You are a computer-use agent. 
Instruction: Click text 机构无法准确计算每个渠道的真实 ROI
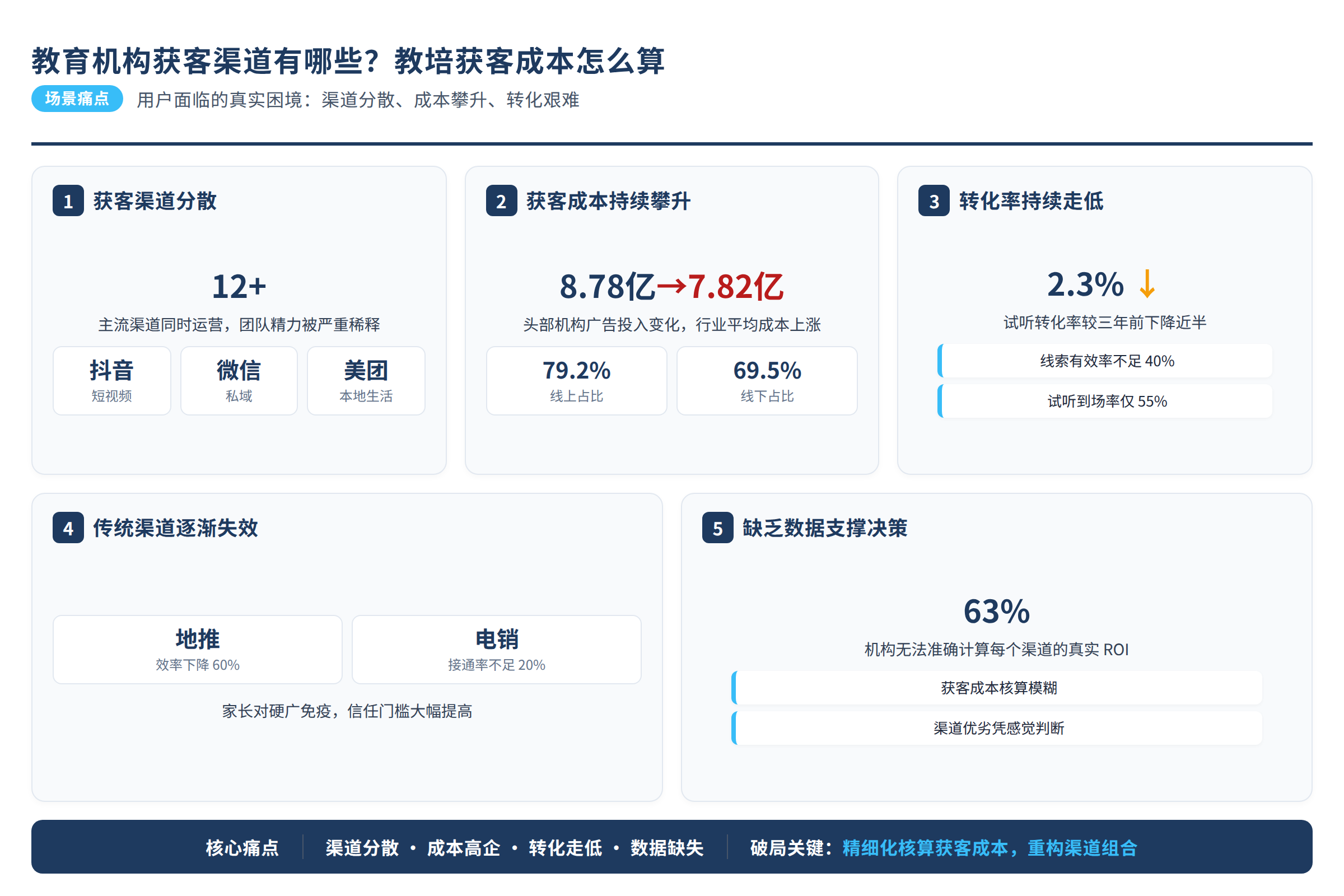click(x=997, y=650)
